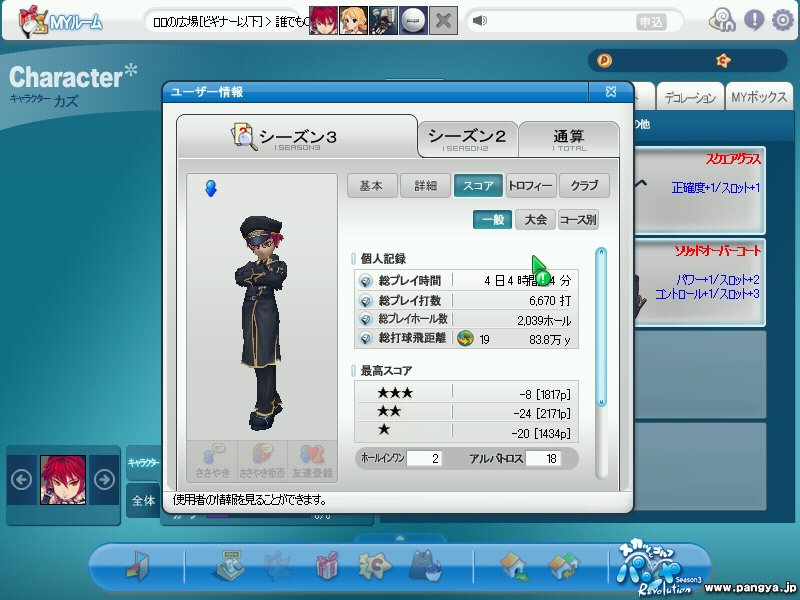Select the 大会 tournament score filter
Screen dimensions: 800x600
tap(535, 220)
